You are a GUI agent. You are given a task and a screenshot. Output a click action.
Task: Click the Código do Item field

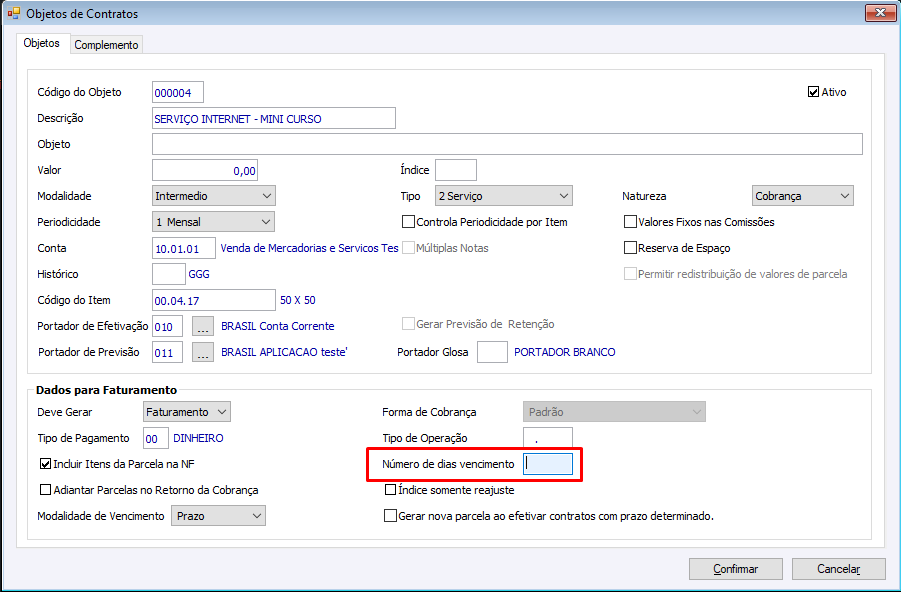tap(214, 299)
